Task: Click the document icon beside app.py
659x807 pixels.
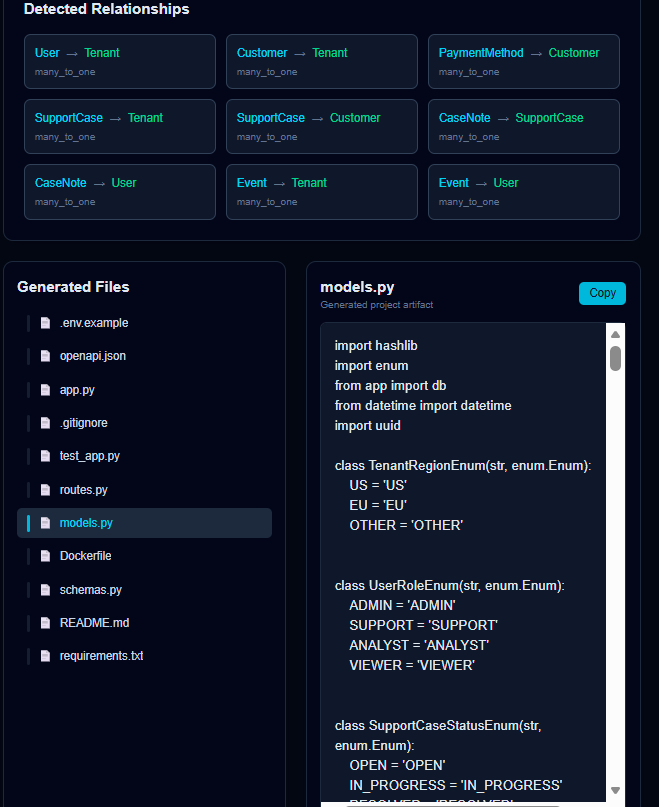Action: pyautogui.click(x=45, y=389)
